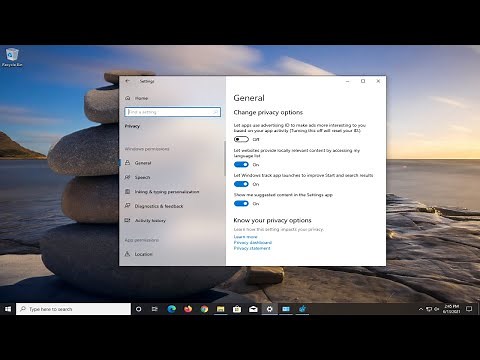This screenshot has height=360, width=480.
Task: Click the Find a setting search box
Action: [173, 112]
